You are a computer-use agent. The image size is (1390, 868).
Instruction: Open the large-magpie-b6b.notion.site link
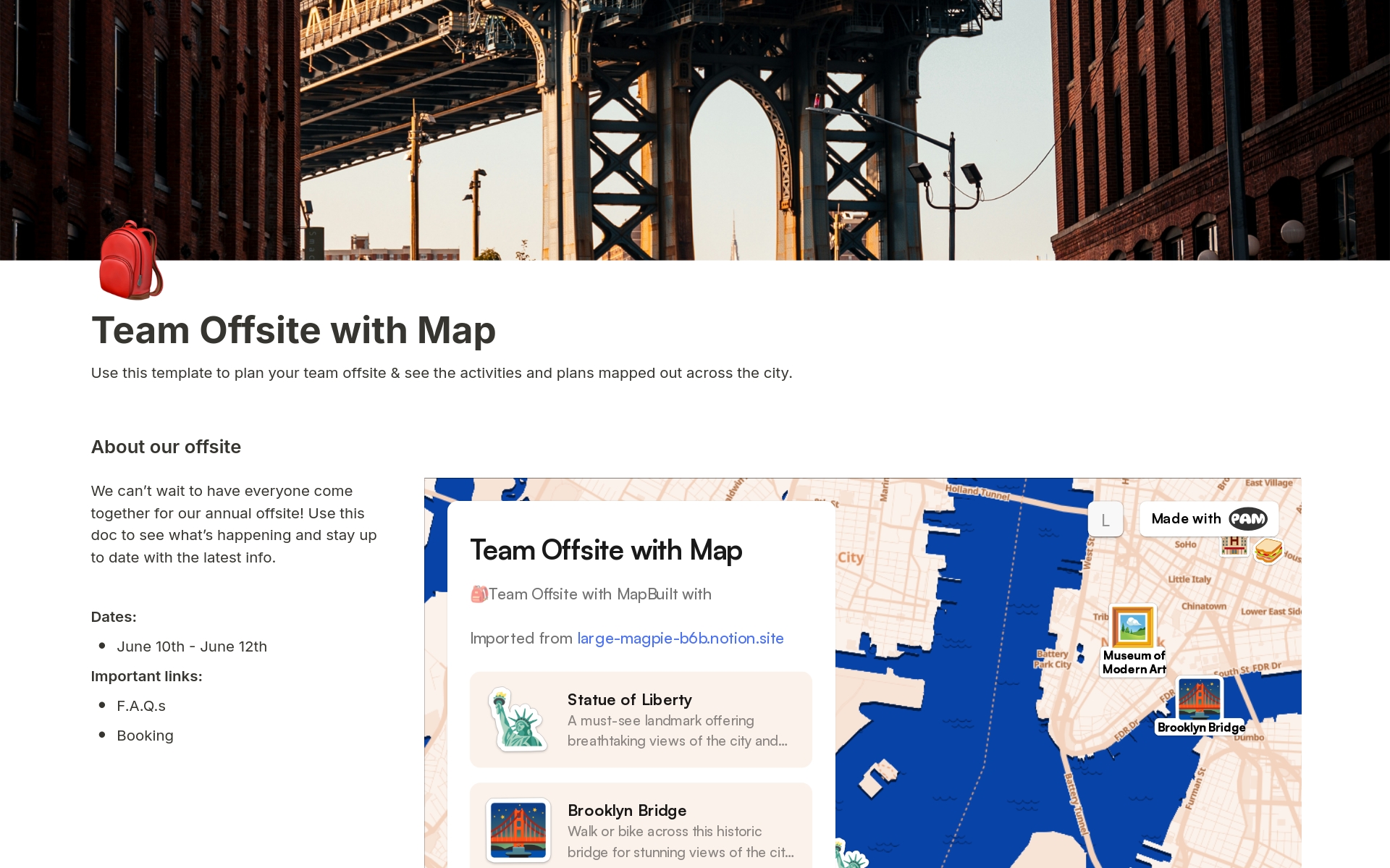pos(680,639)
